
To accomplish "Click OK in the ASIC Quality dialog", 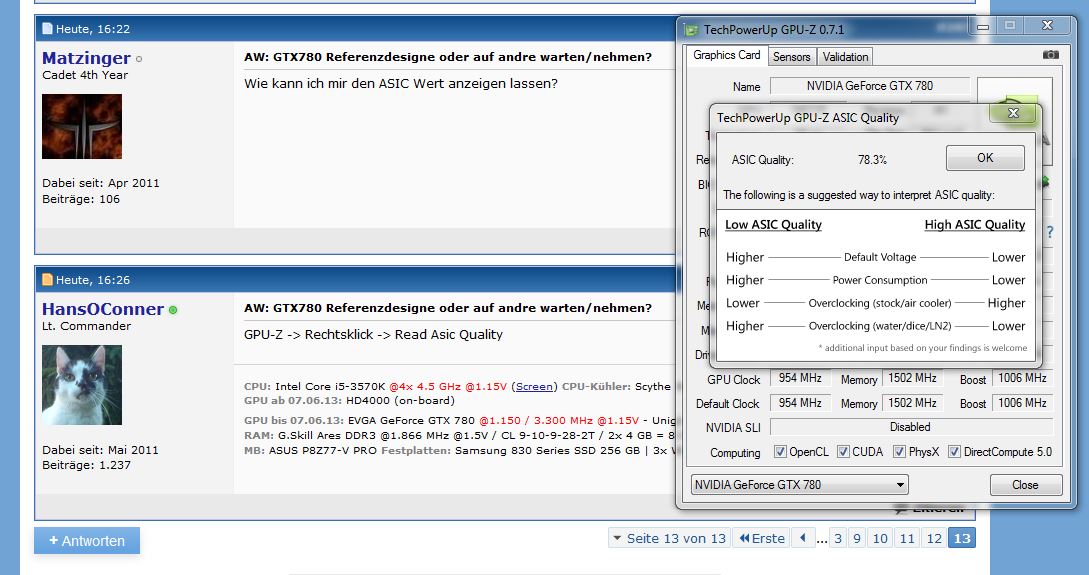I will (x=985, y=158).
